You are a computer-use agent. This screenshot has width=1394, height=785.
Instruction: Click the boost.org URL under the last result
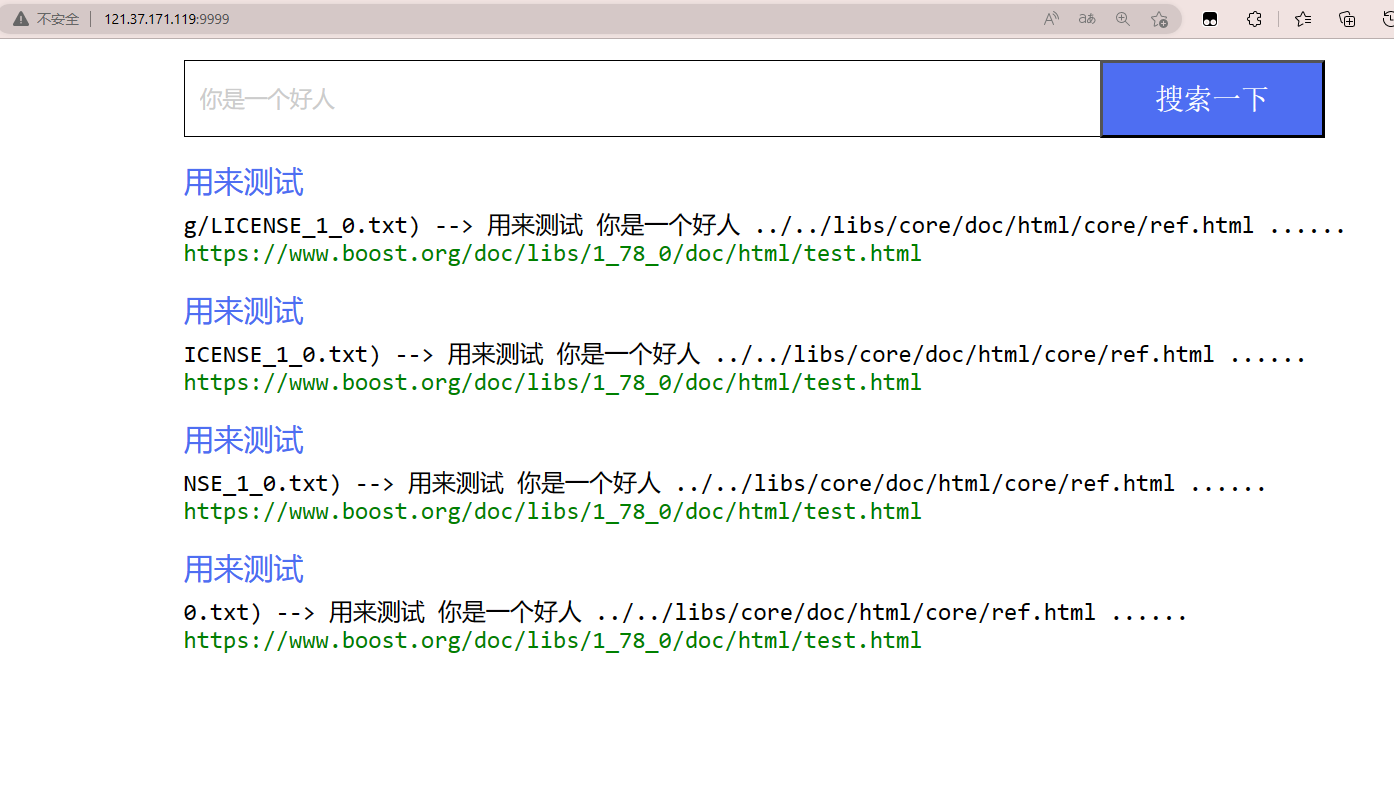552,640
